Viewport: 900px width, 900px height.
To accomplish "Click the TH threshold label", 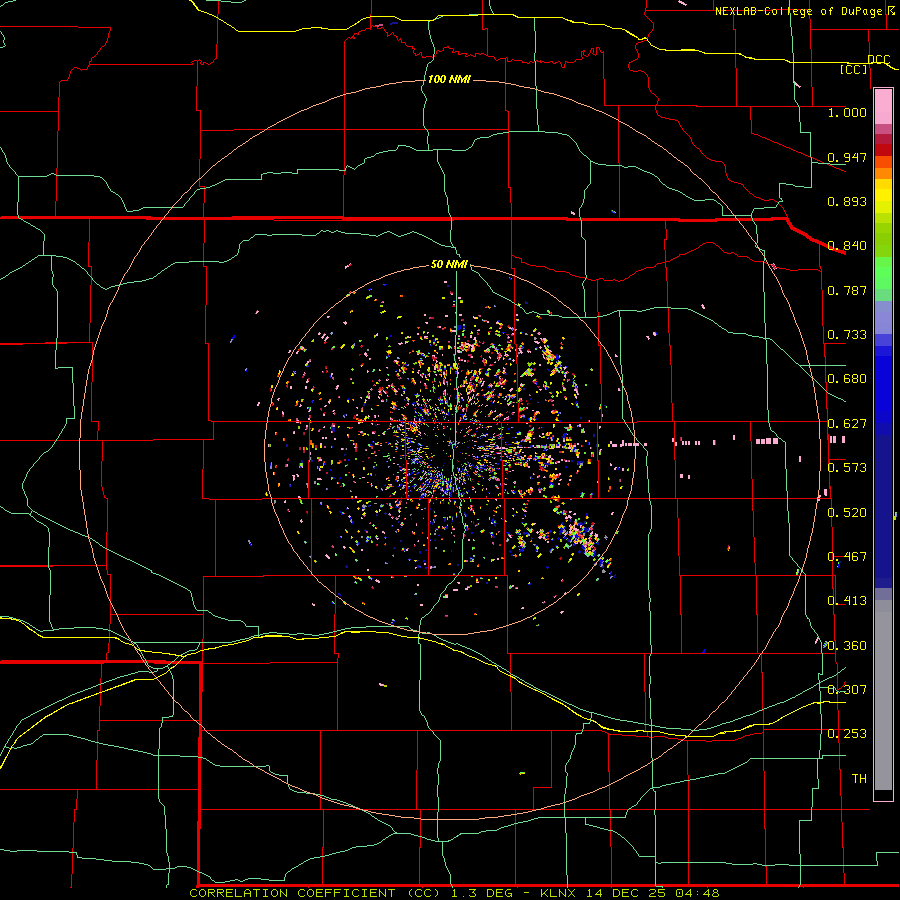I will pyautogui.click(x=859, y=779).
